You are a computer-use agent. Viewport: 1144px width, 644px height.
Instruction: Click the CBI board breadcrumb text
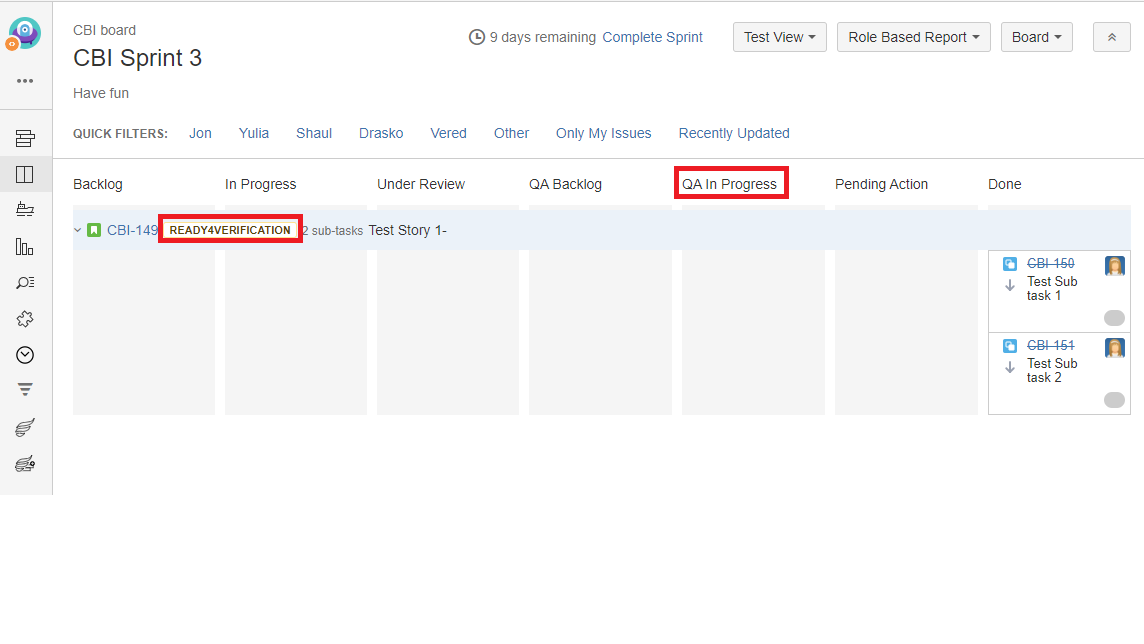[104, 31]
